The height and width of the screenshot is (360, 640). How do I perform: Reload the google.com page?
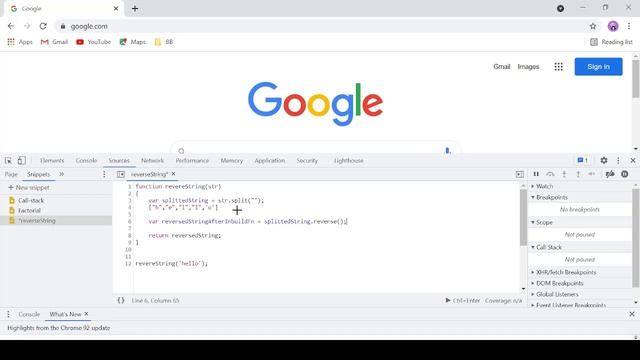tap(43, 26)
